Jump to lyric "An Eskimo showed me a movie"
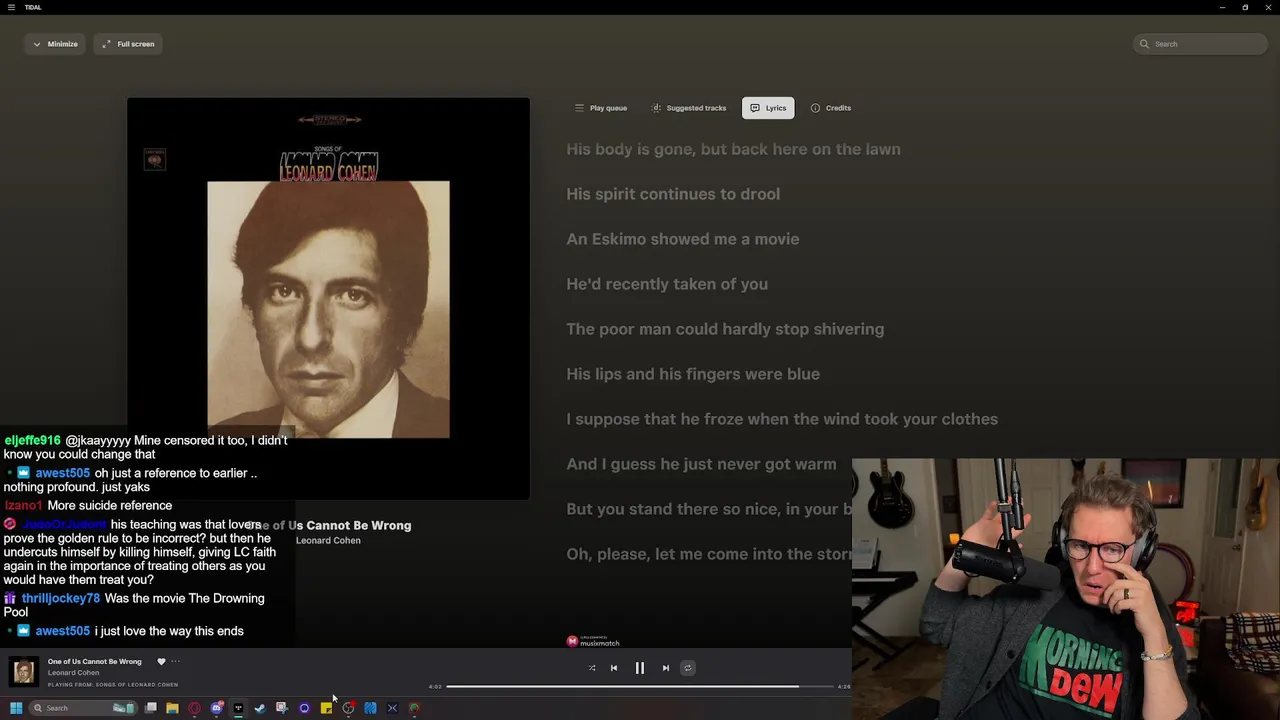This screenshot has height=720, width=1280. click(683, 239)
